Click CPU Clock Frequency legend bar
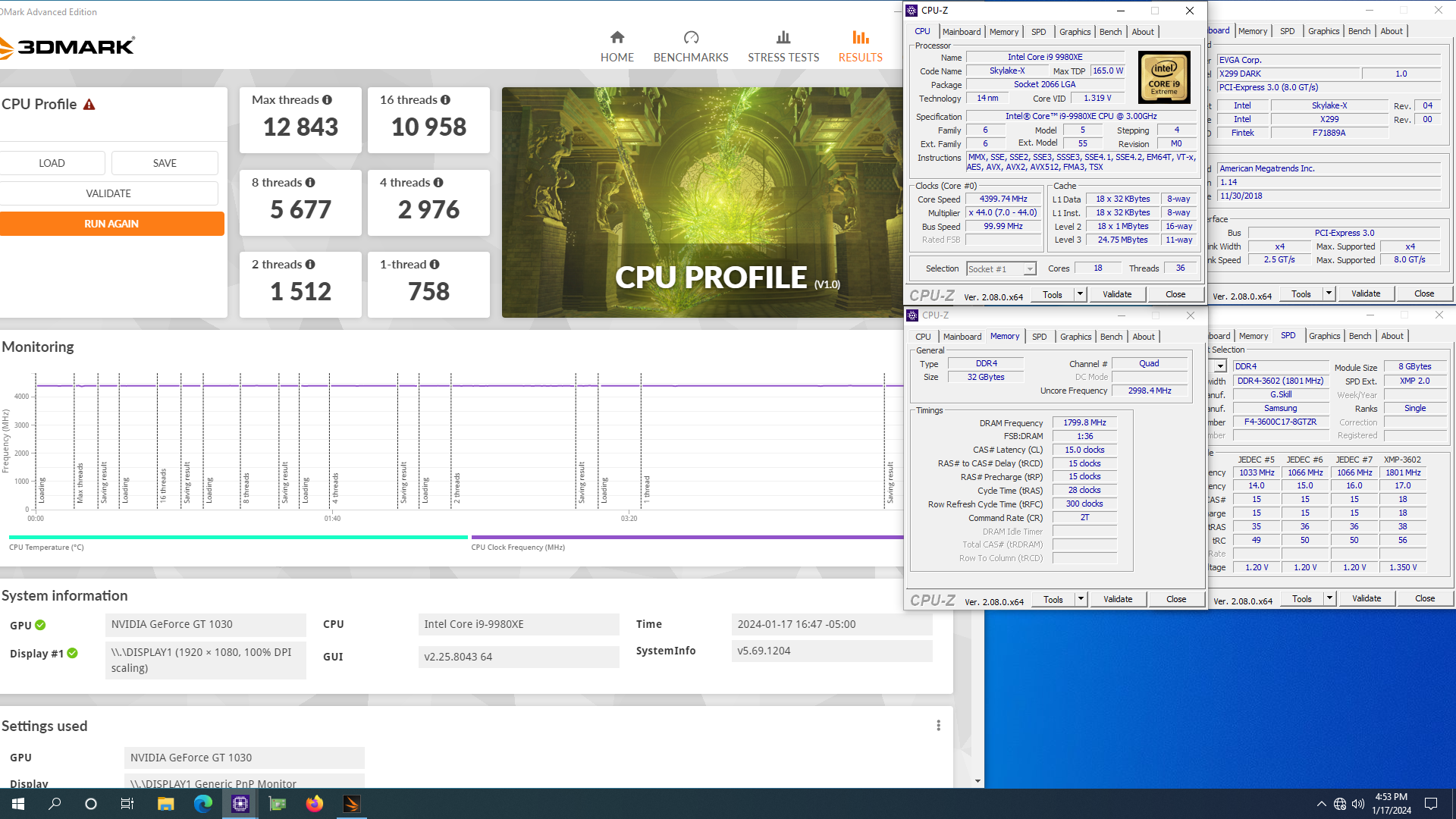This screenshot has height=819, width=1456. 687,537
